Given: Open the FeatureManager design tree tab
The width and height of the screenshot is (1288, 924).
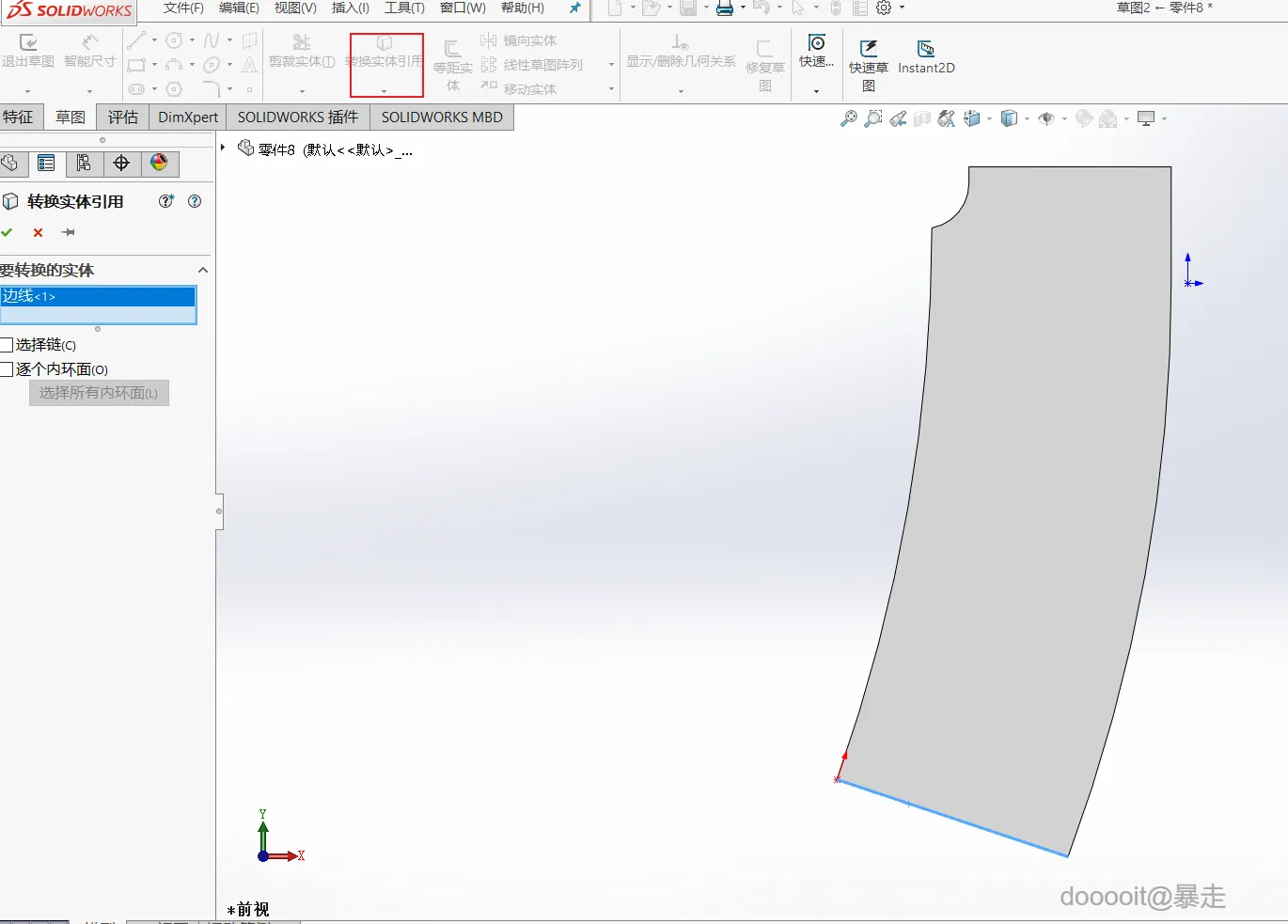Looking at the screenshot, I should point(9,164).
